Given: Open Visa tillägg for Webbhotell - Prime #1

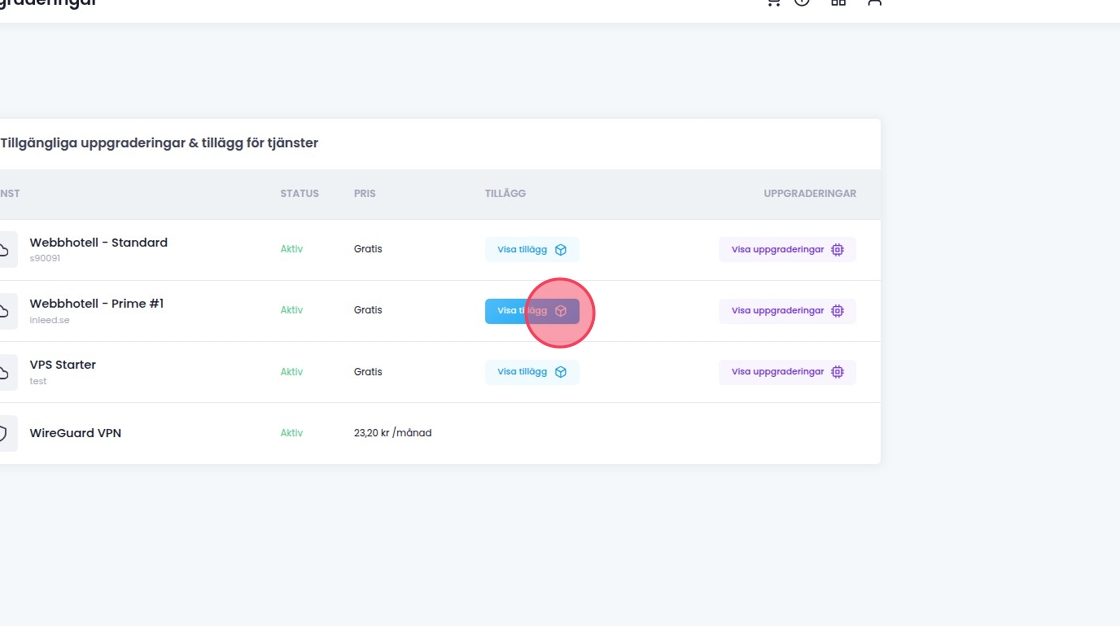Looking at the screenshot, I should [x=531, y=311].
